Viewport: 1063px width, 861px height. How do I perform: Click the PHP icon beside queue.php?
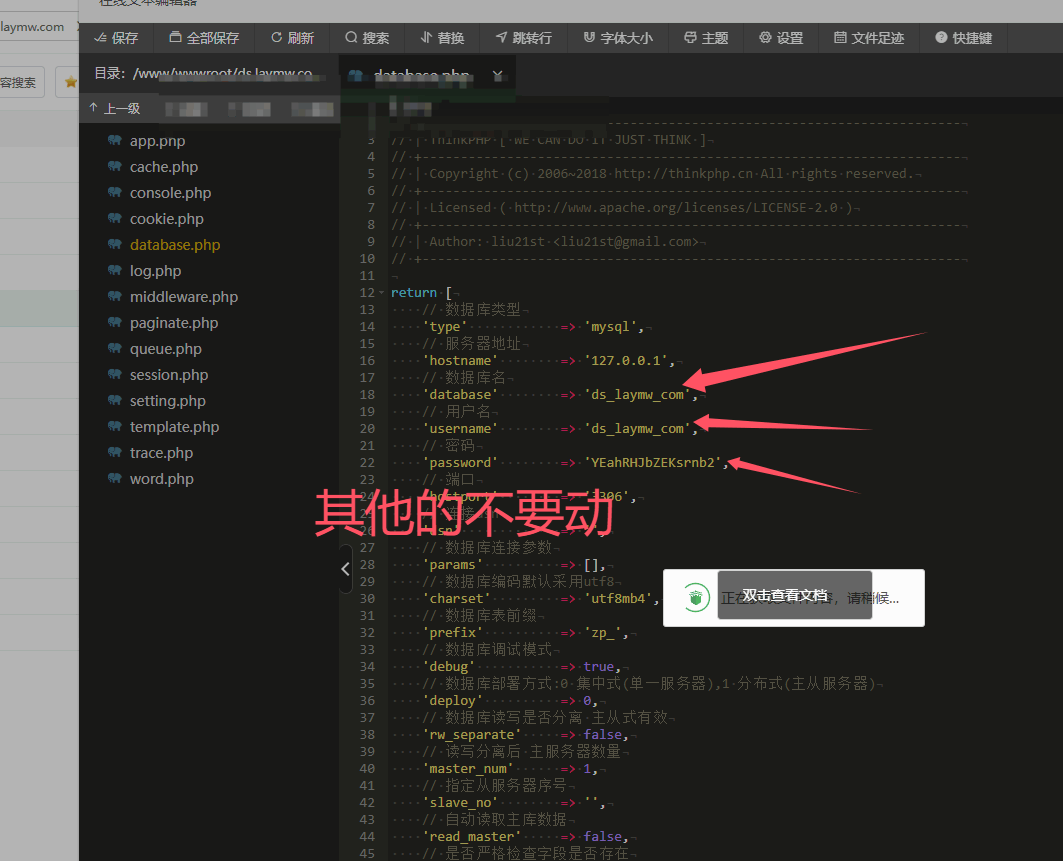click(115, 348)
